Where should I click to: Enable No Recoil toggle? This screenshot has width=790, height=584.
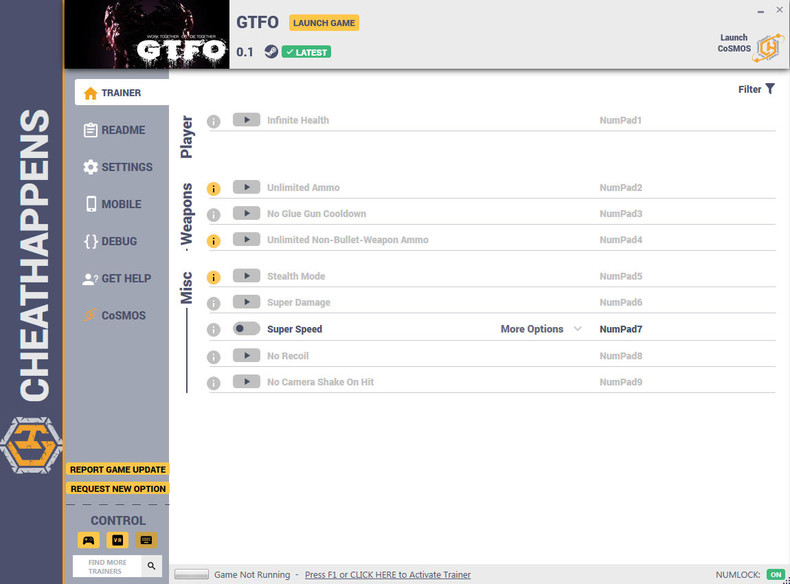pos(246,356)
